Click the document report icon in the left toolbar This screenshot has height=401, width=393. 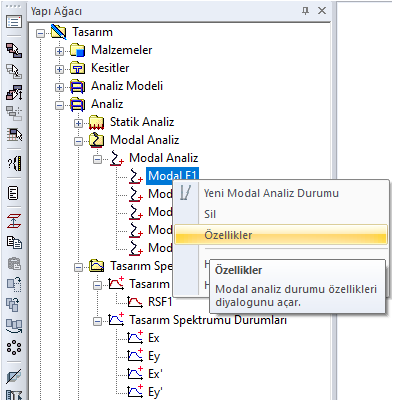point(14,193)
